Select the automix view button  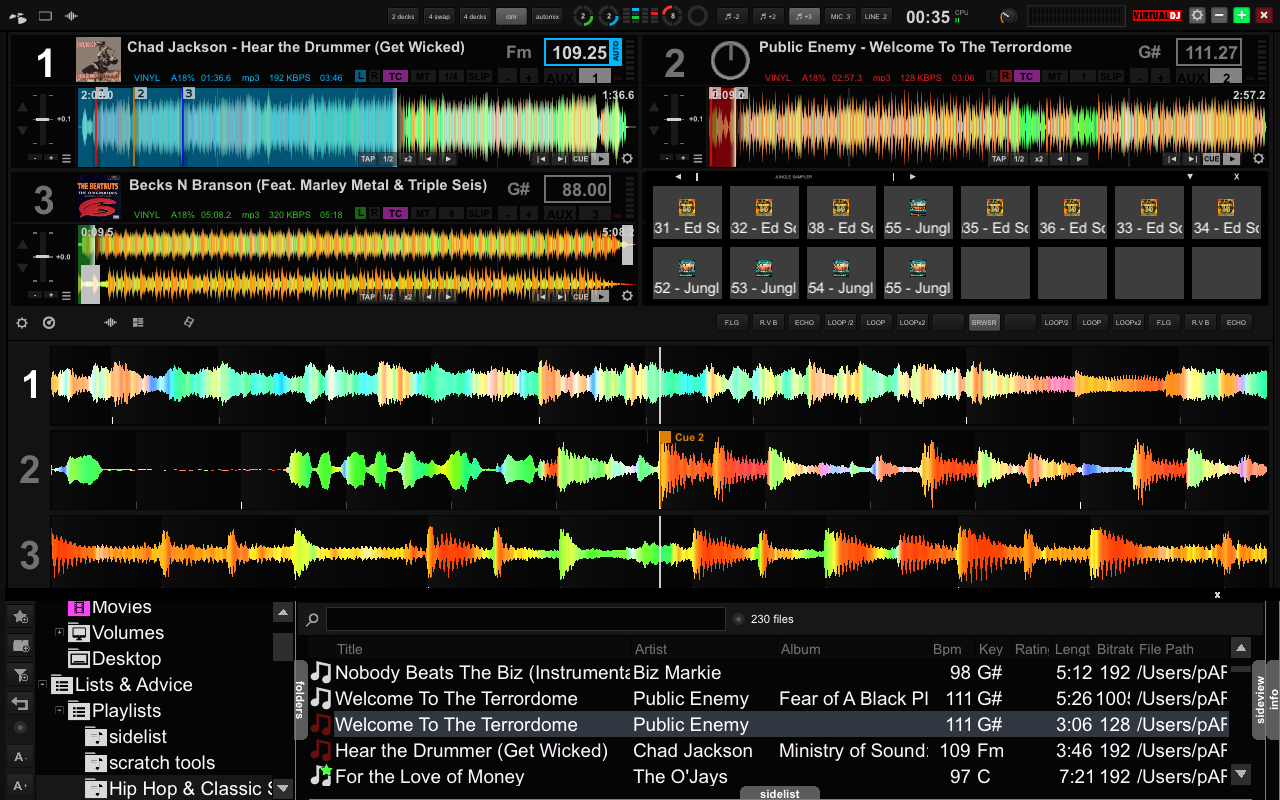(x=547, y=16)
